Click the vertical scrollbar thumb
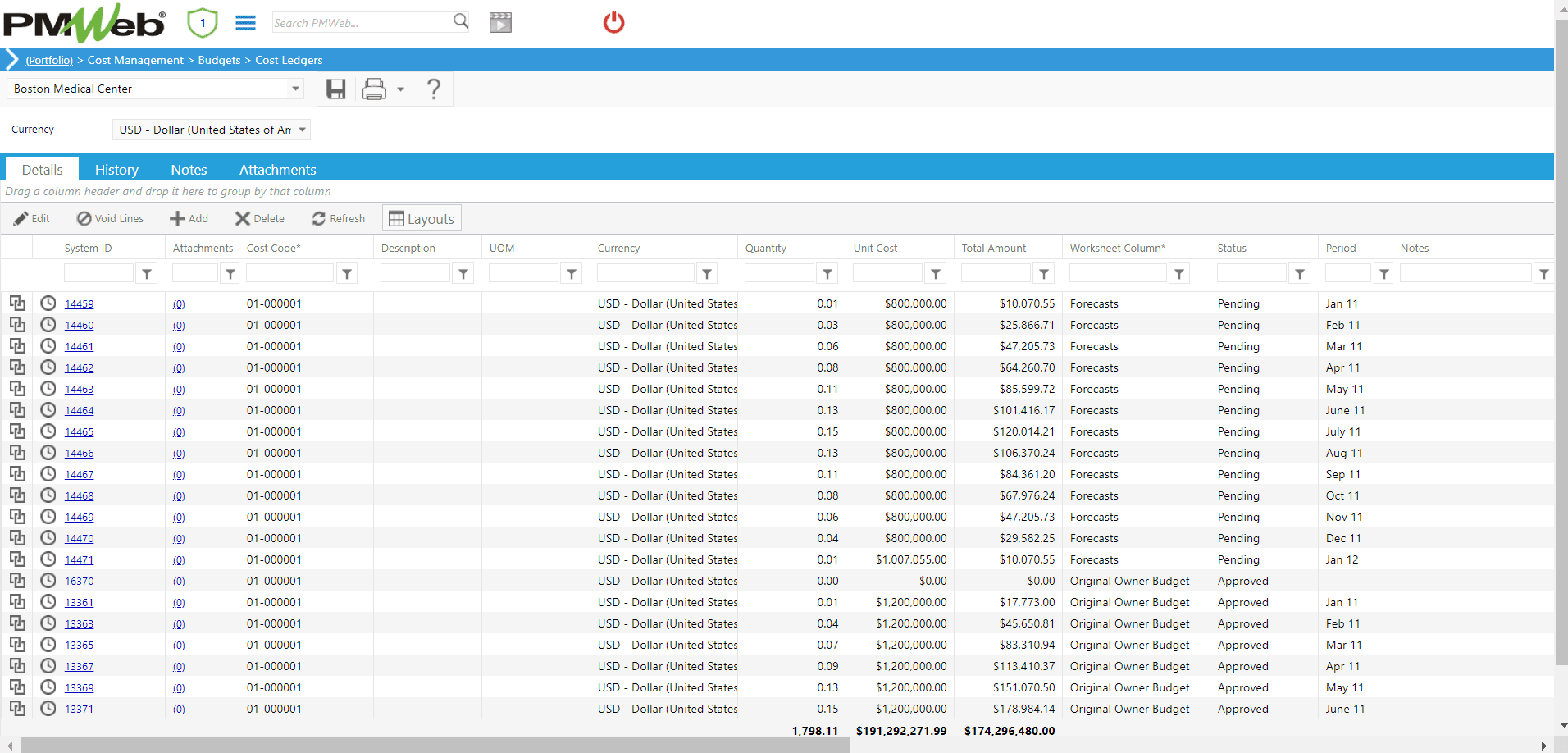The height and width of the screenshot is (753, 1568). 1561,340
